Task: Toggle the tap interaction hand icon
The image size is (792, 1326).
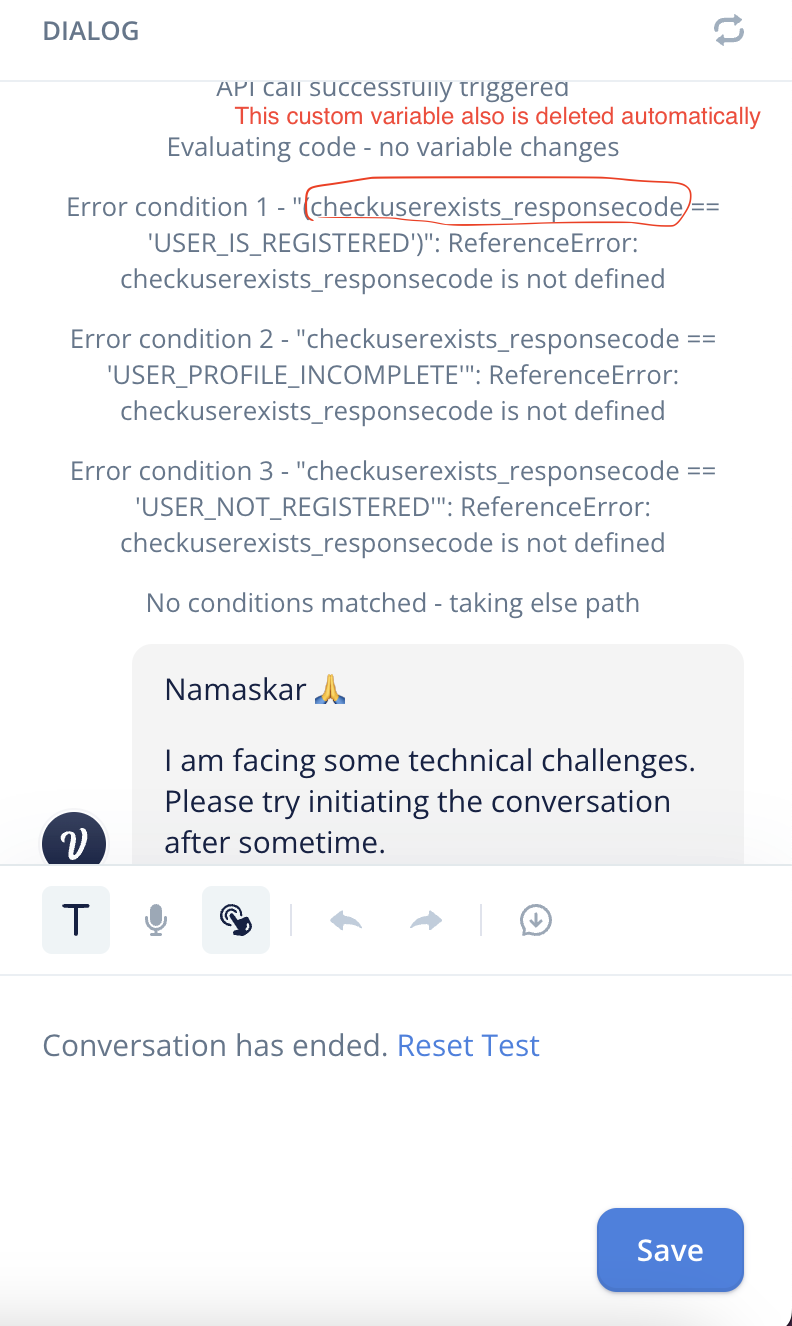Action: pyautogui.click(x=236, y=919)
